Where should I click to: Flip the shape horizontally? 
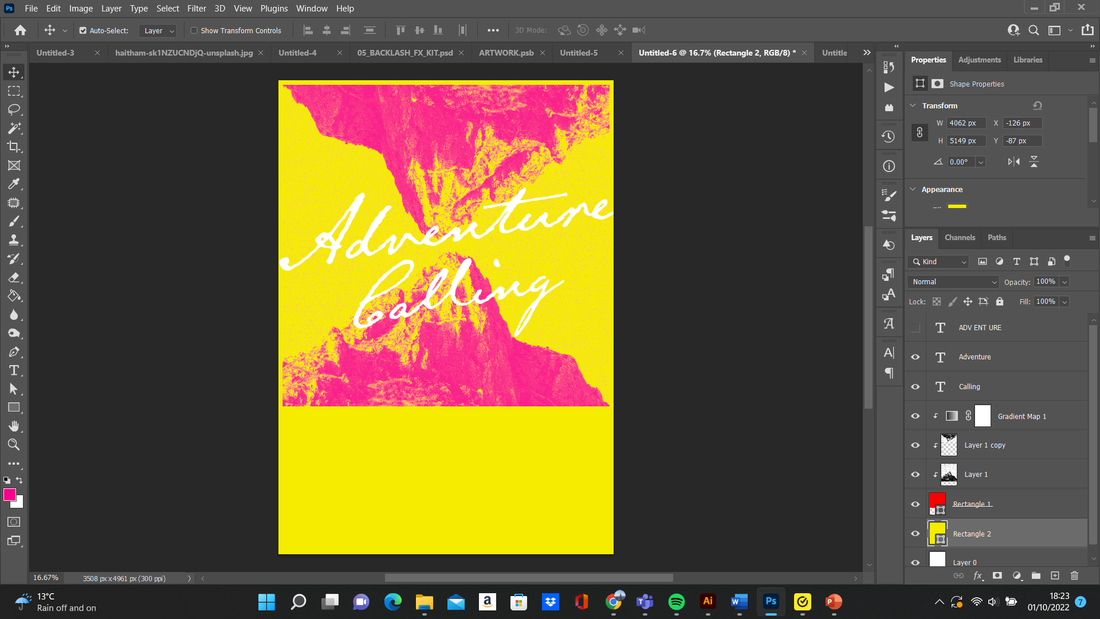click(x=1014, y=161)
